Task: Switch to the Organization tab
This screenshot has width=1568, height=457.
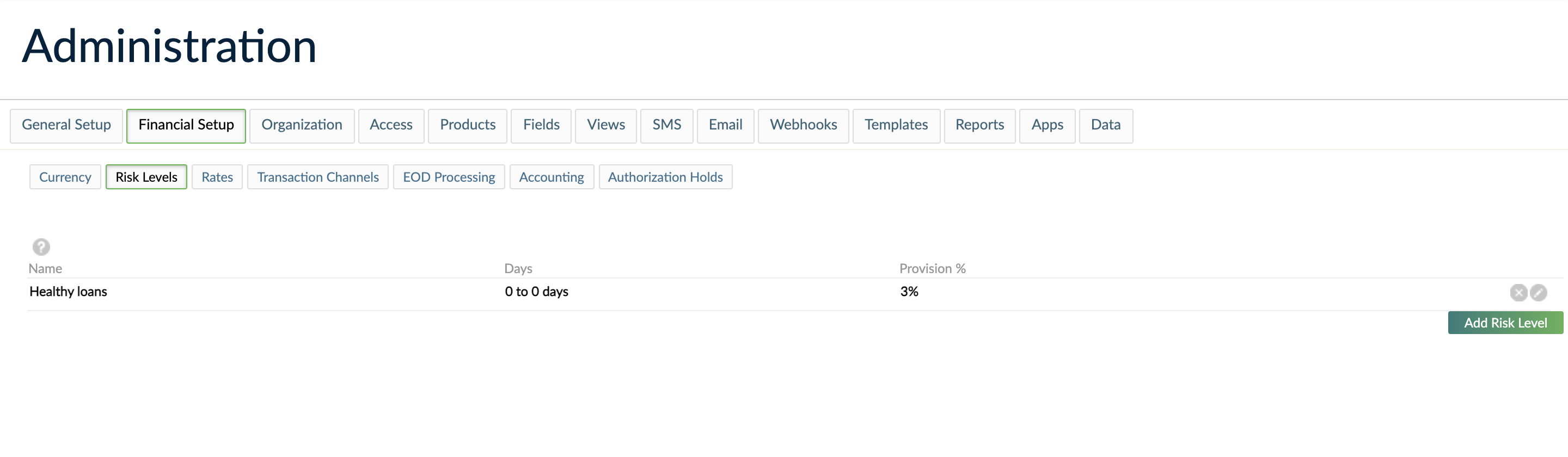Action: click(x=301, y=125)
